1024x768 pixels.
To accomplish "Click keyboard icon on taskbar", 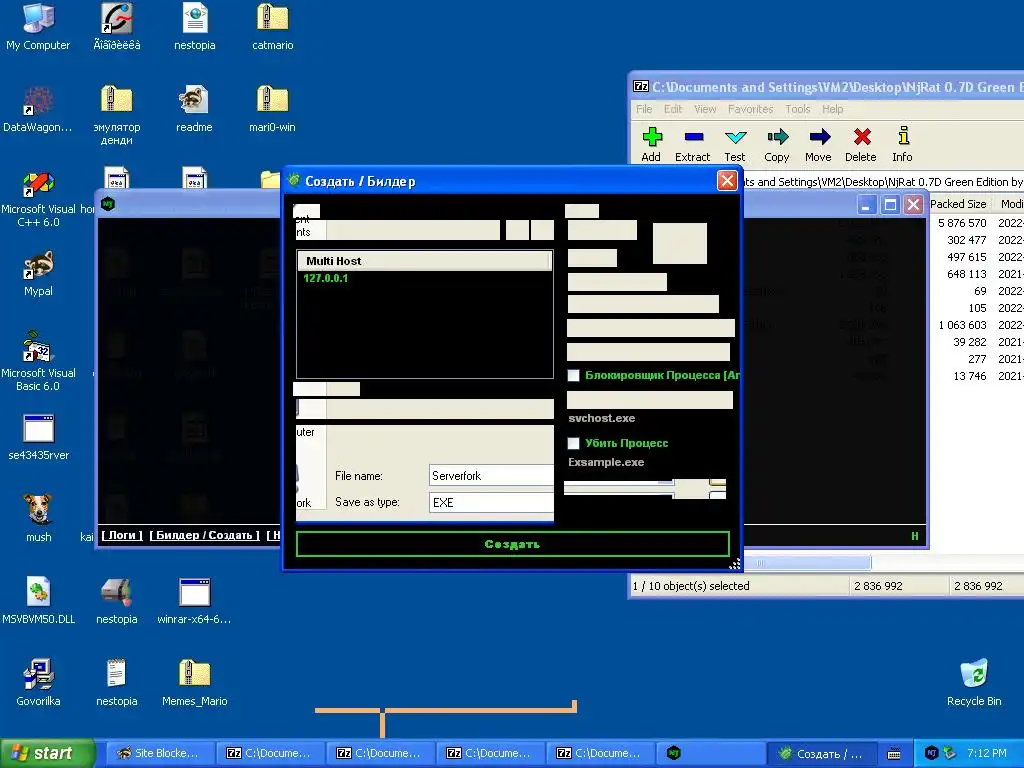I will (x=894, y=754).
